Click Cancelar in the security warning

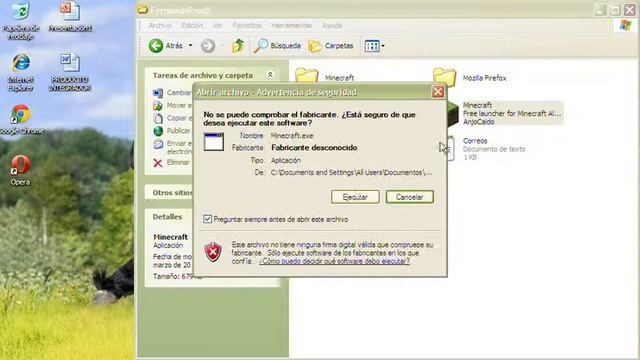tap(409, 197)
